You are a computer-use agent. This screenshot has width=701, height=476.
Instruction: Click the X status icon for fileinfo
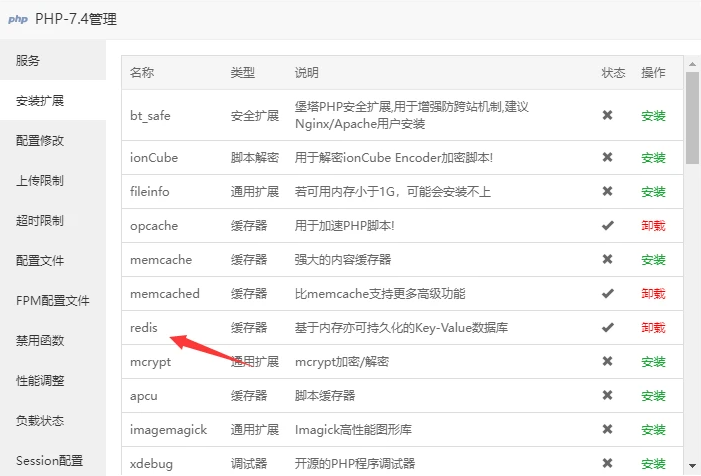coord(607,191)
